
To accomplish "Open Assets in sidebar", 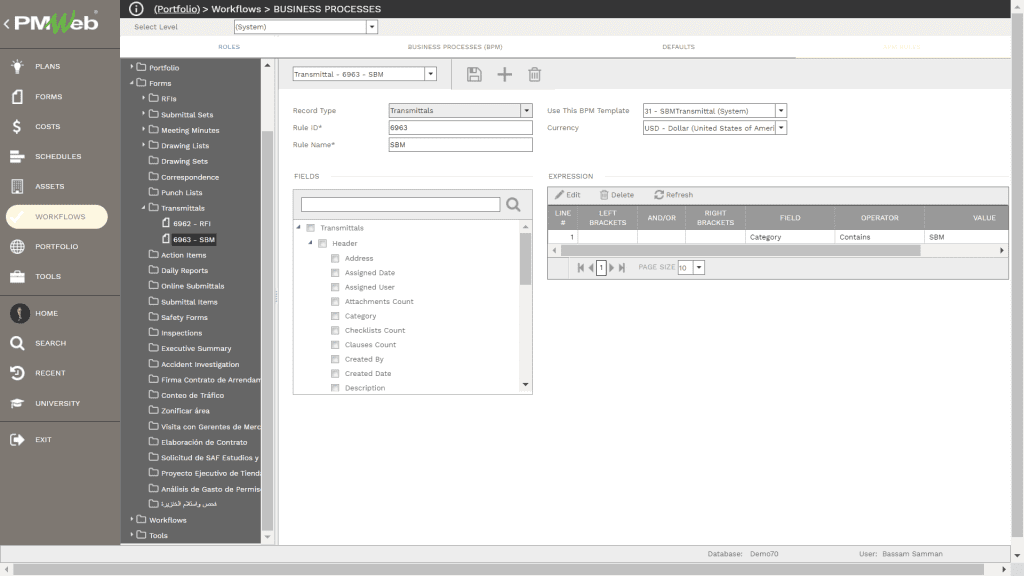I will pyautogui.click(x=49, y=186).
